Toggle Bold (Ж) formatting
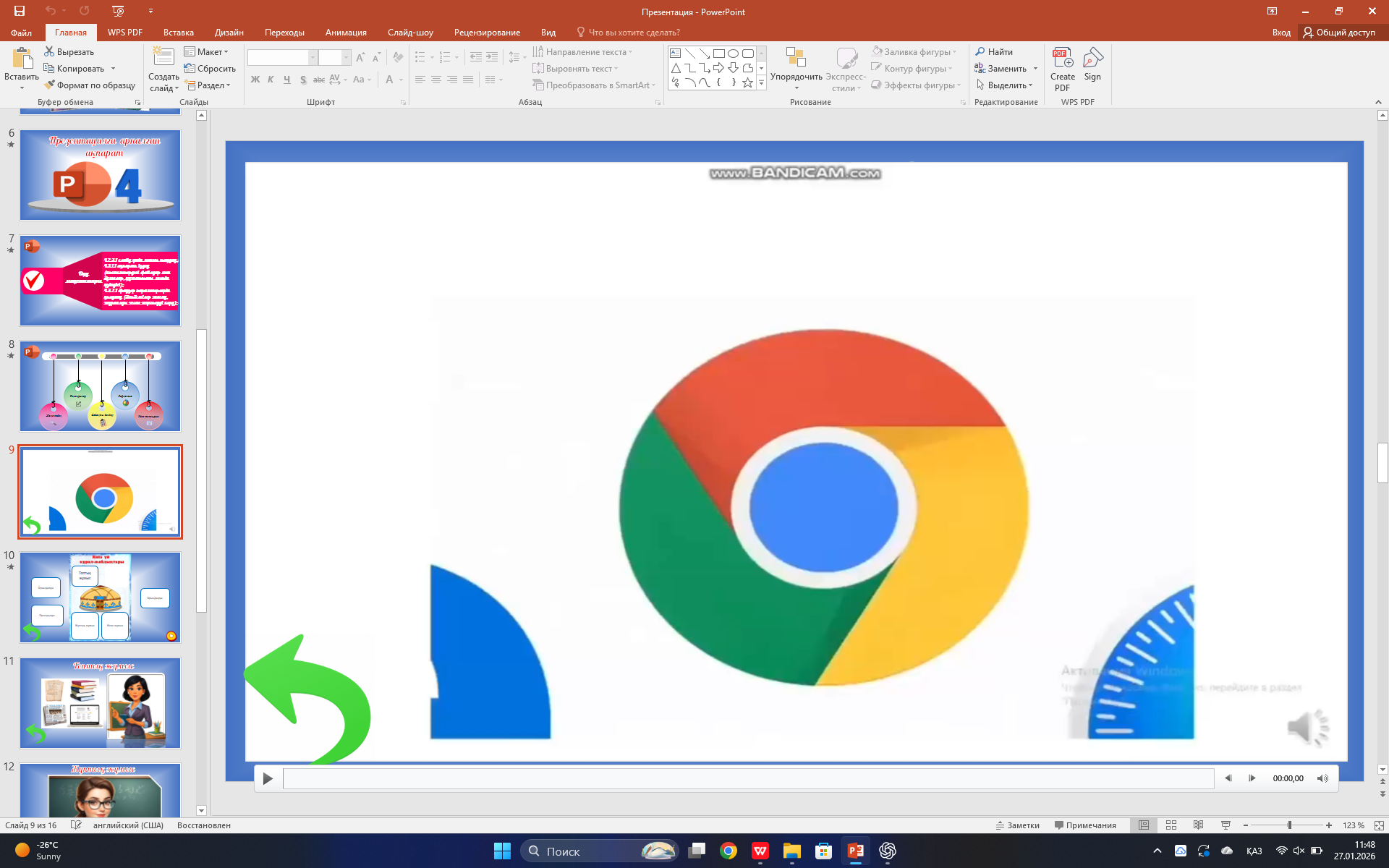 (x=255, y=80)
